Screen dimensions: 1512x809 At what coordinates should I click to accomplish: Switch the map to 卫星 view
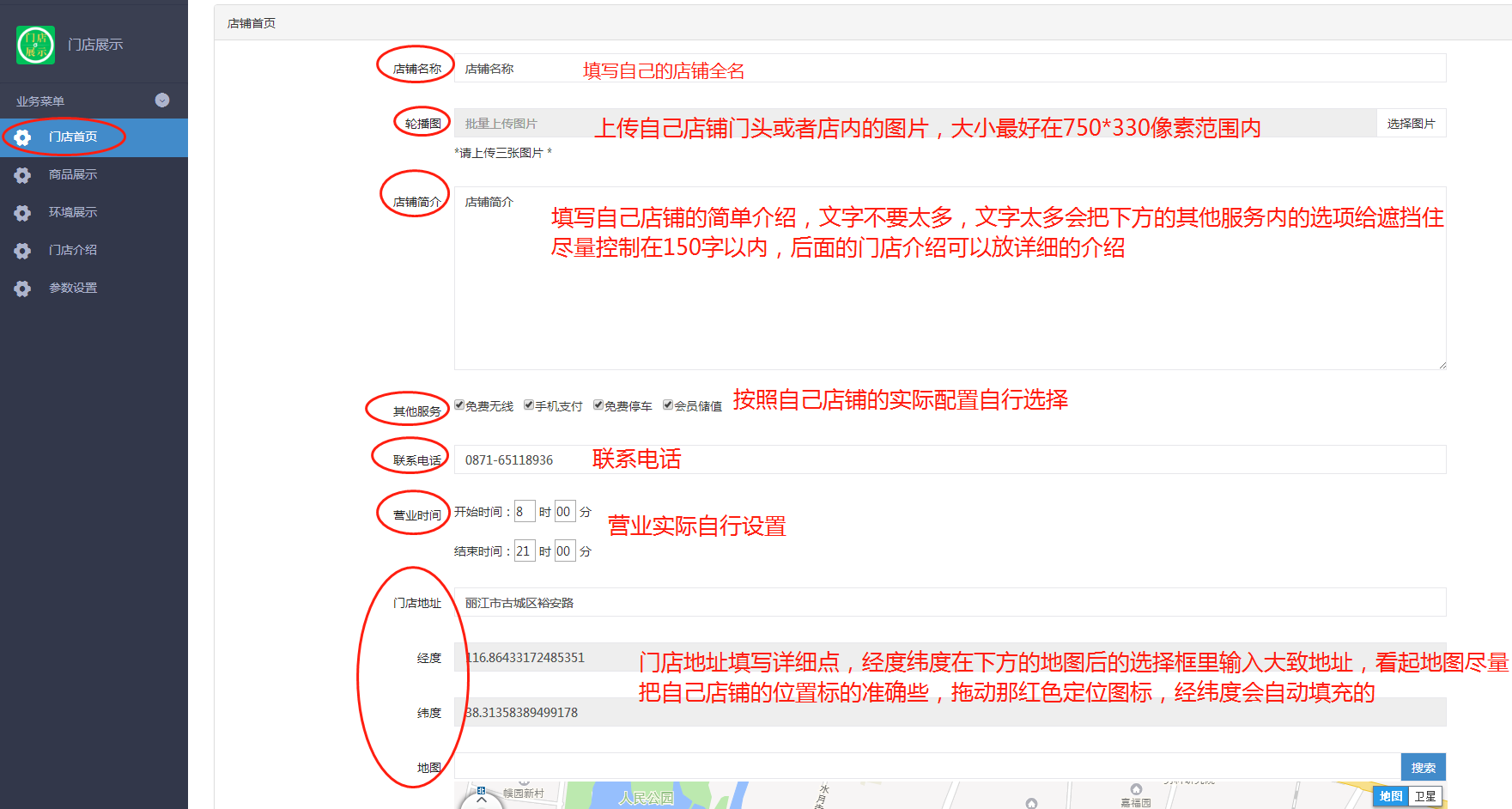(1425, 796)
